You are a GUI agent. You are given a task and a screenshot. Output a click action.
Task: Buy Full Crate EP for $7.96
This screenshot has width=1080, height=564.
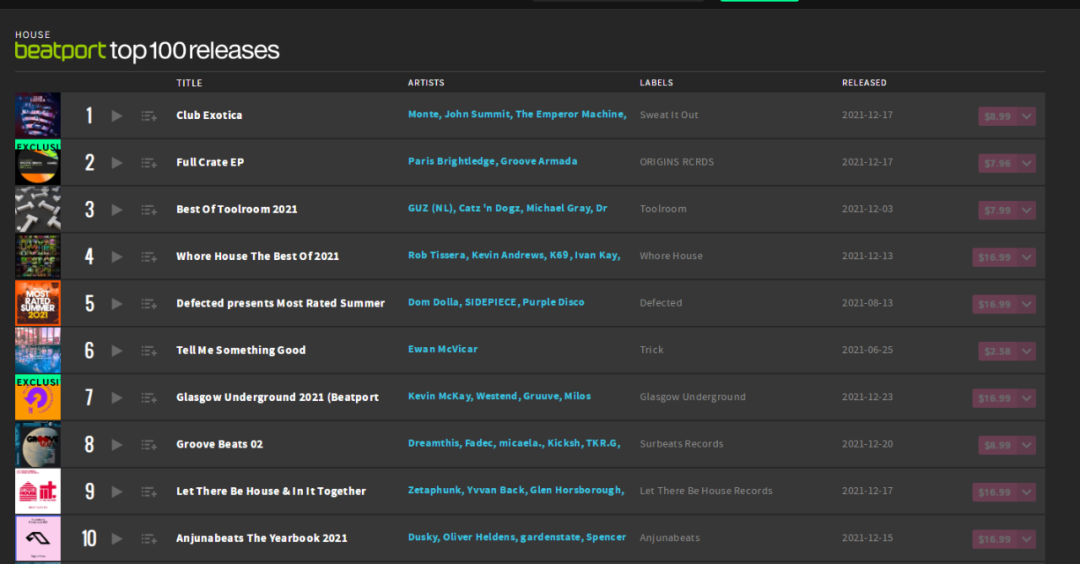[998, 163]
